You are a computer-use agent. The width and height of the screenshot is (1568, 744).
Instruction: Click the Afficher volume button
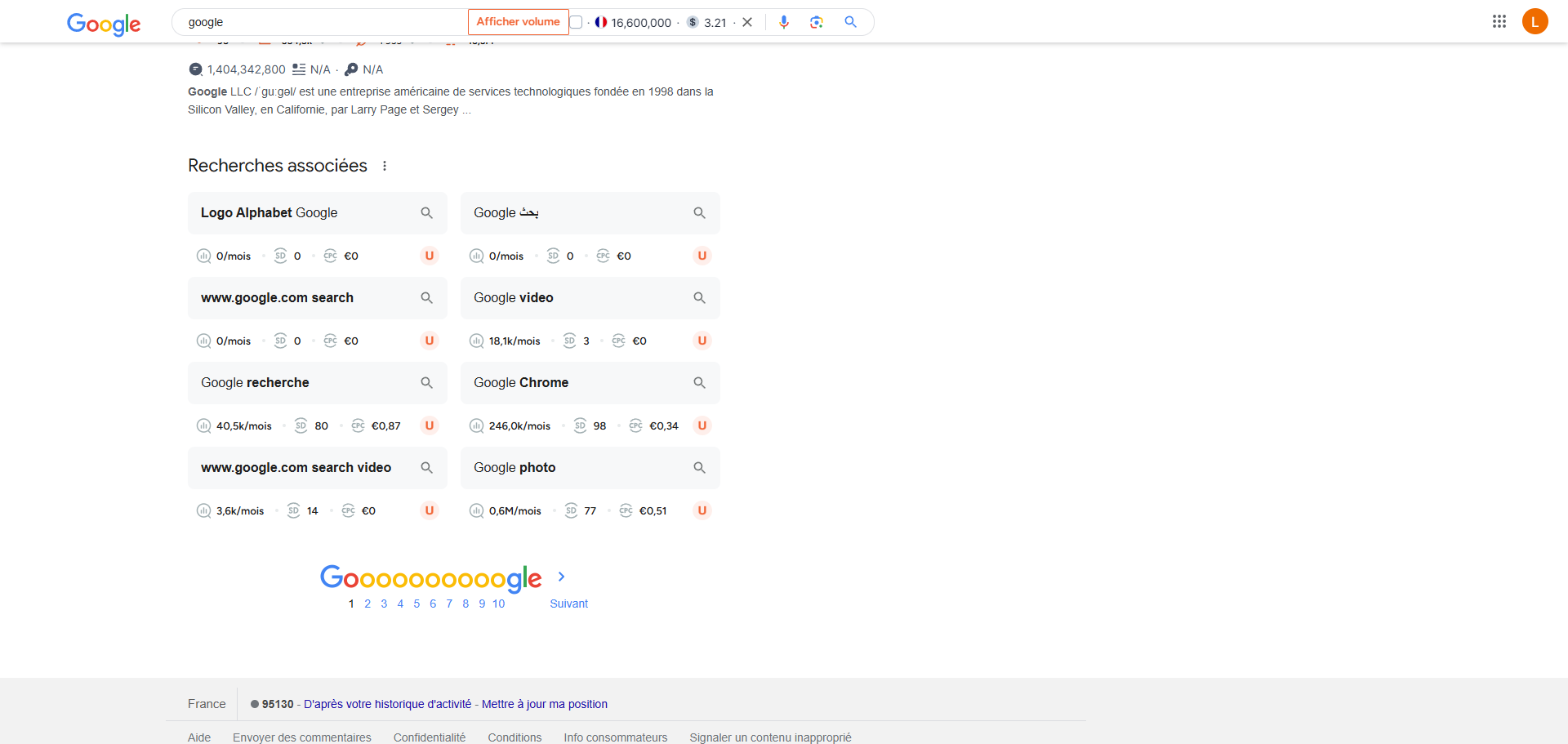518,22
